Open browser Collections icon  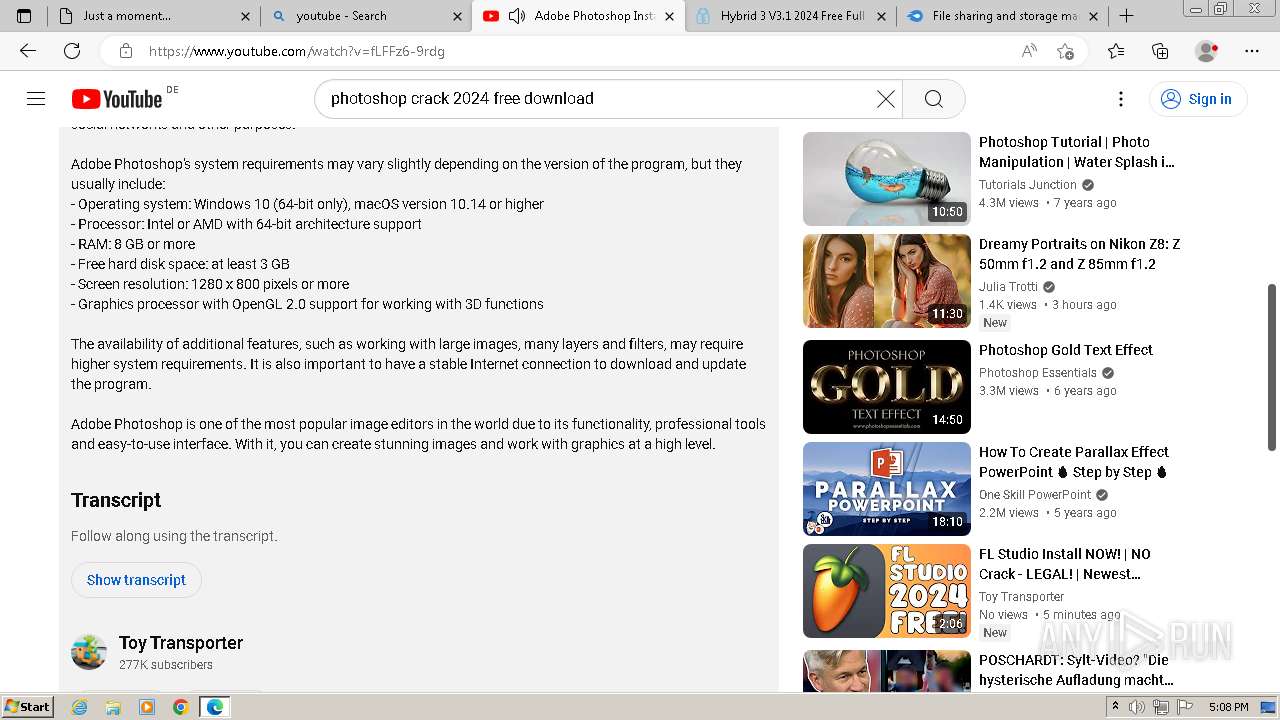pyautogui.click(x=1160, y=51)
